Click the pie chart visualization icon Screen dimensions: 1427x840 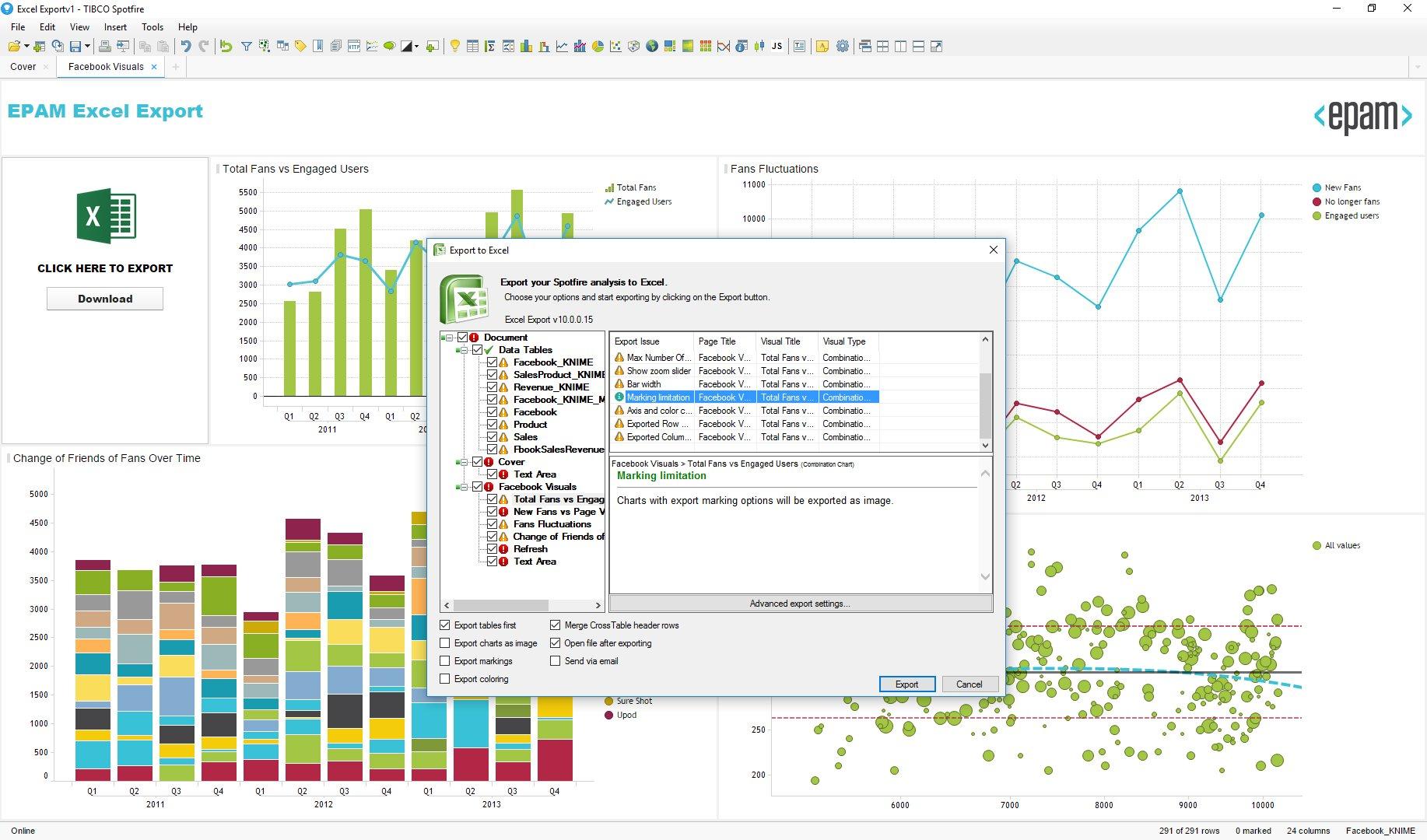[598, 47]
